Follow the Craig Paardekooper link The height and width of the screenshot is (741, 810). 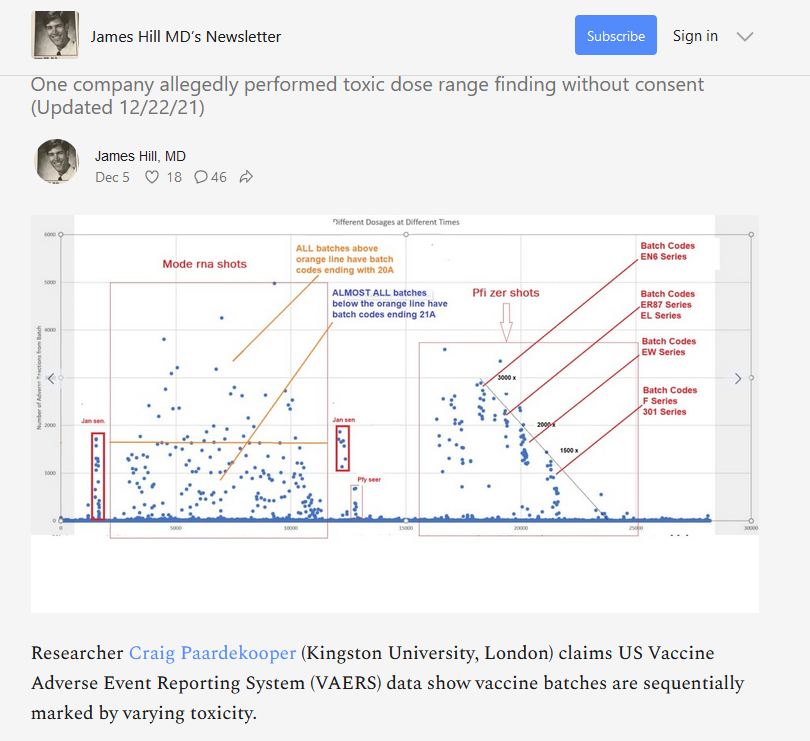pos(212,653)
